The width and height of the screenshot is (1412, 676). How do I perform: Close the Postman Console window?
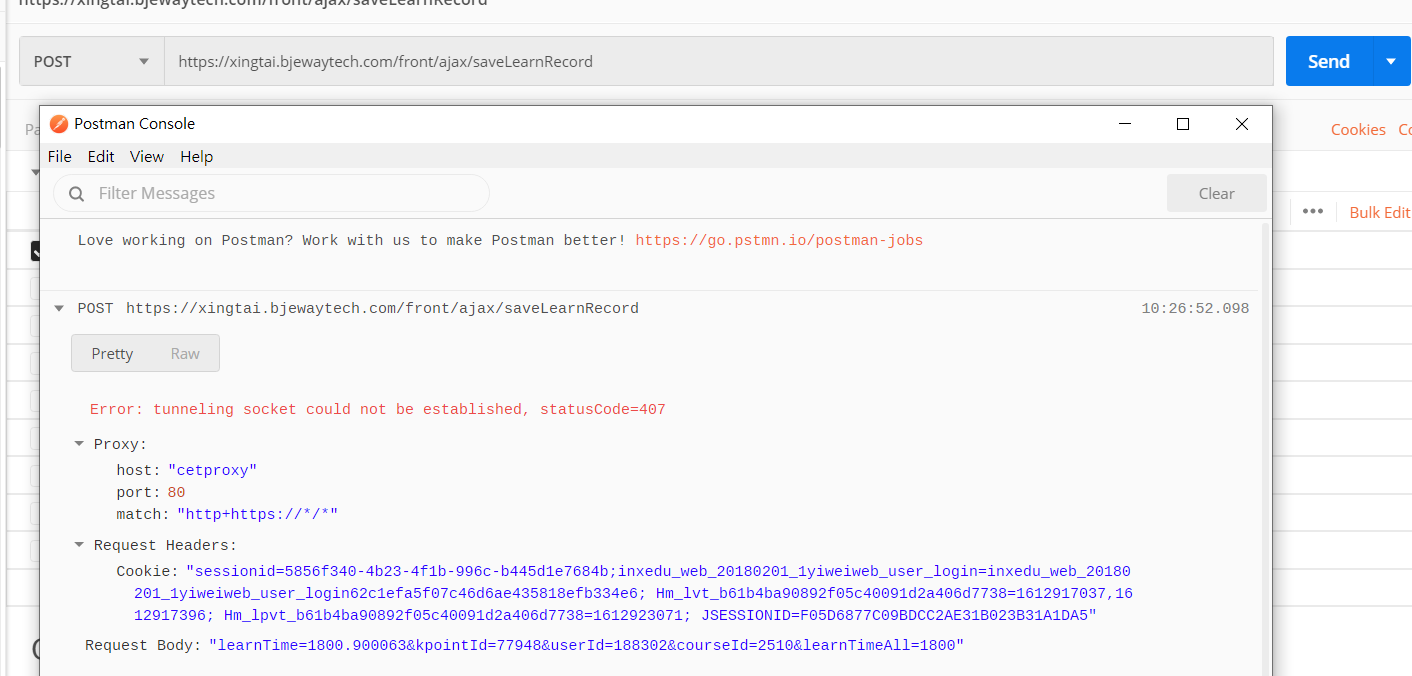point(1242,124)
